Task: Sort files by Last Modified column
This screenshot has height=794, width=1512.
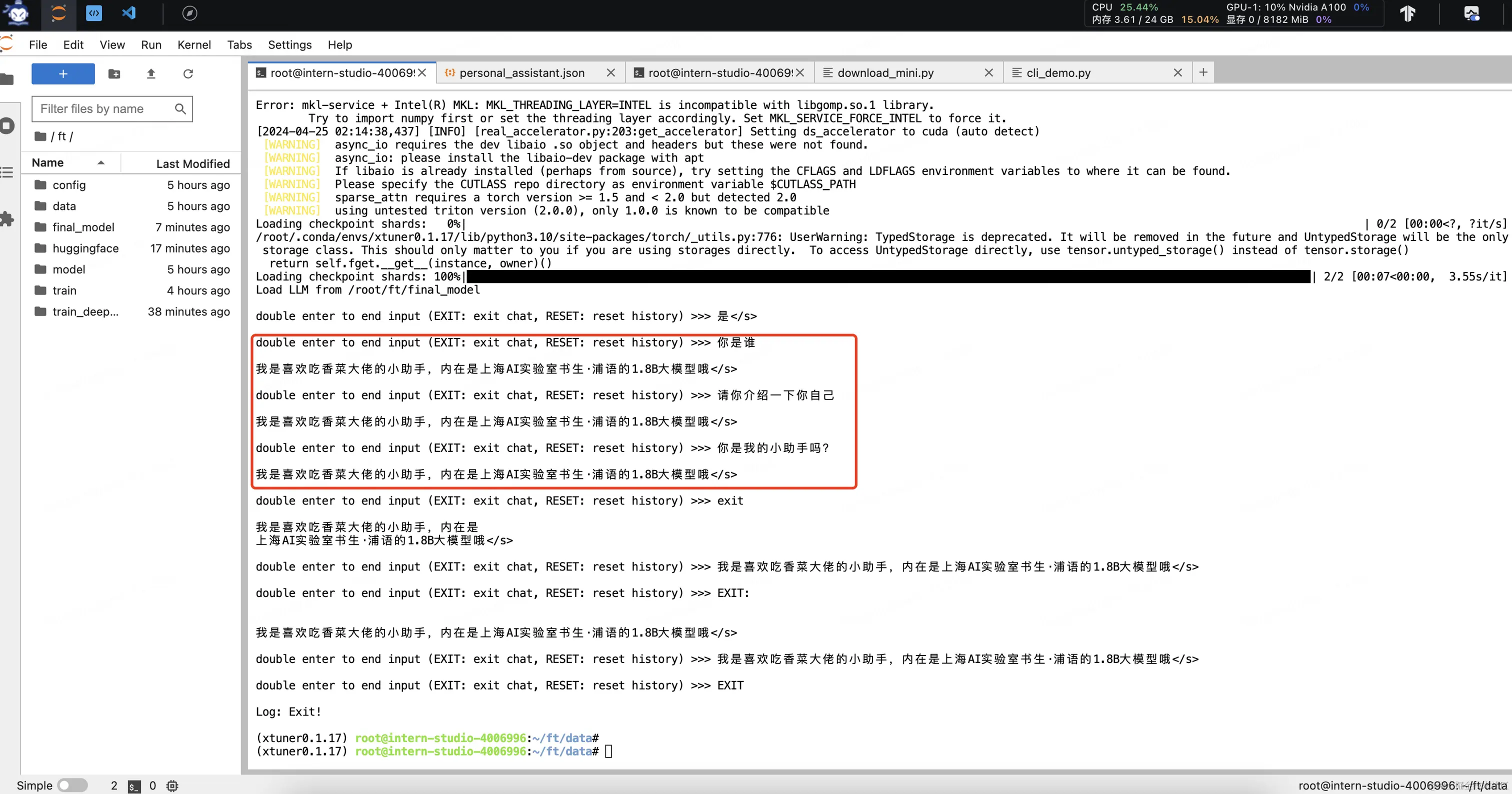Action: [x=192, y=163]
